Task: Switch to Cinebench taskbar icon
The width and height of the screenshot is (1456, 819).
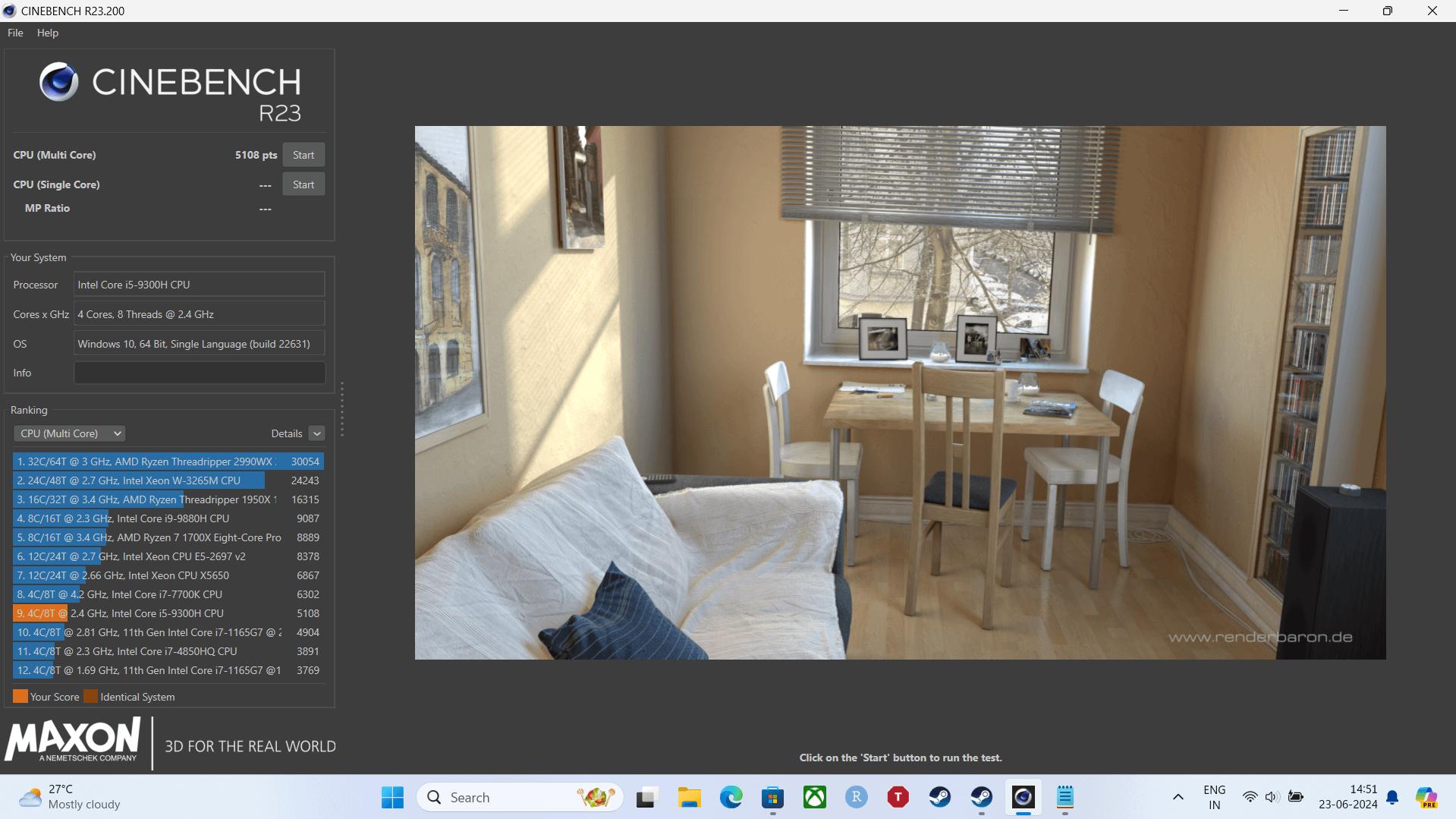Action: click(1023, 797)
